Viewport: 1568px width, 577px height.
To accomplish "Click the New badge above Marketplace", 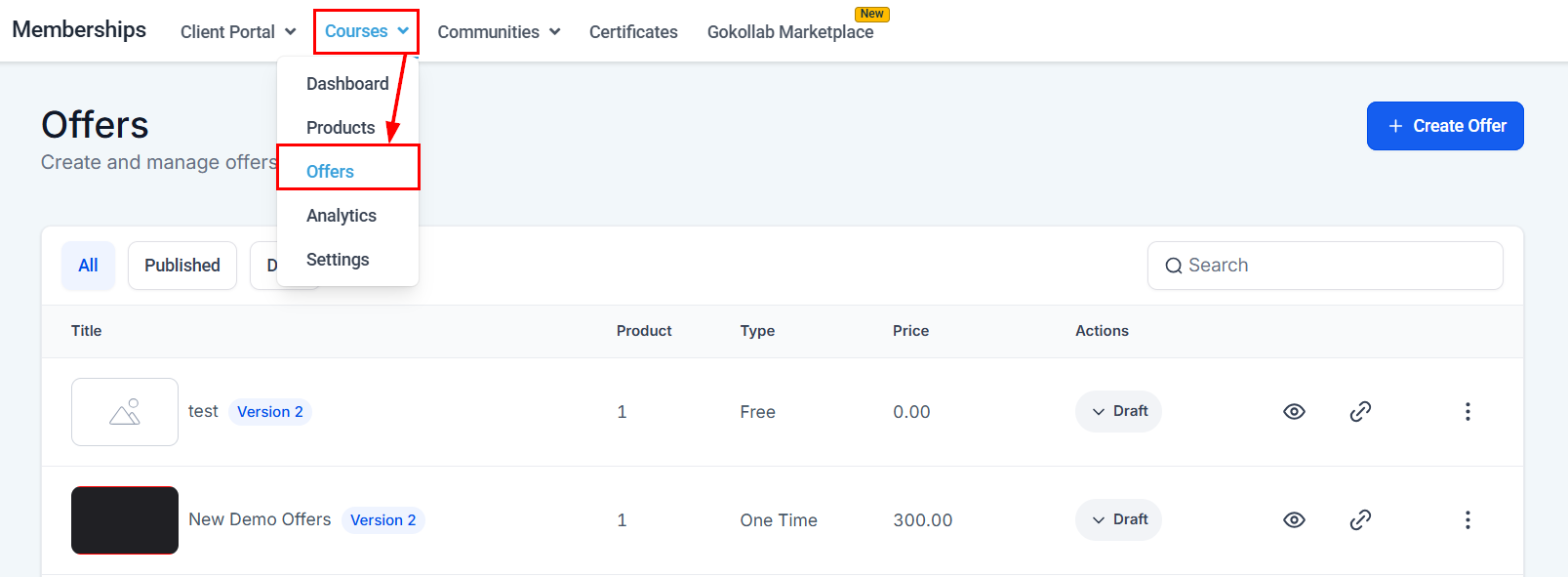I will 872,14.
